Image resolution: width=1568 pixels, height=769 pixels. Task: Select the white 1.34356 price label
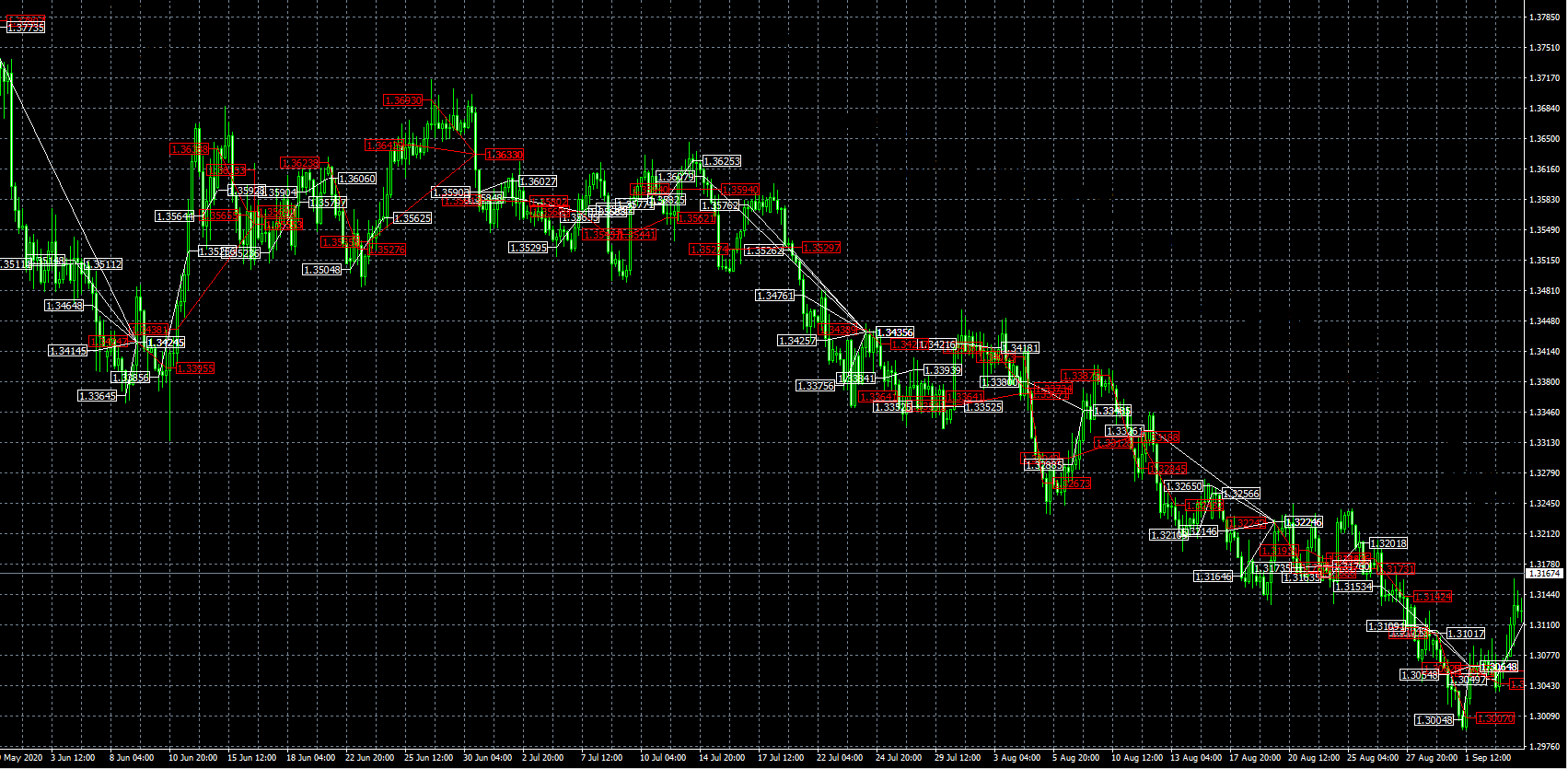click(x=895, y=332)
